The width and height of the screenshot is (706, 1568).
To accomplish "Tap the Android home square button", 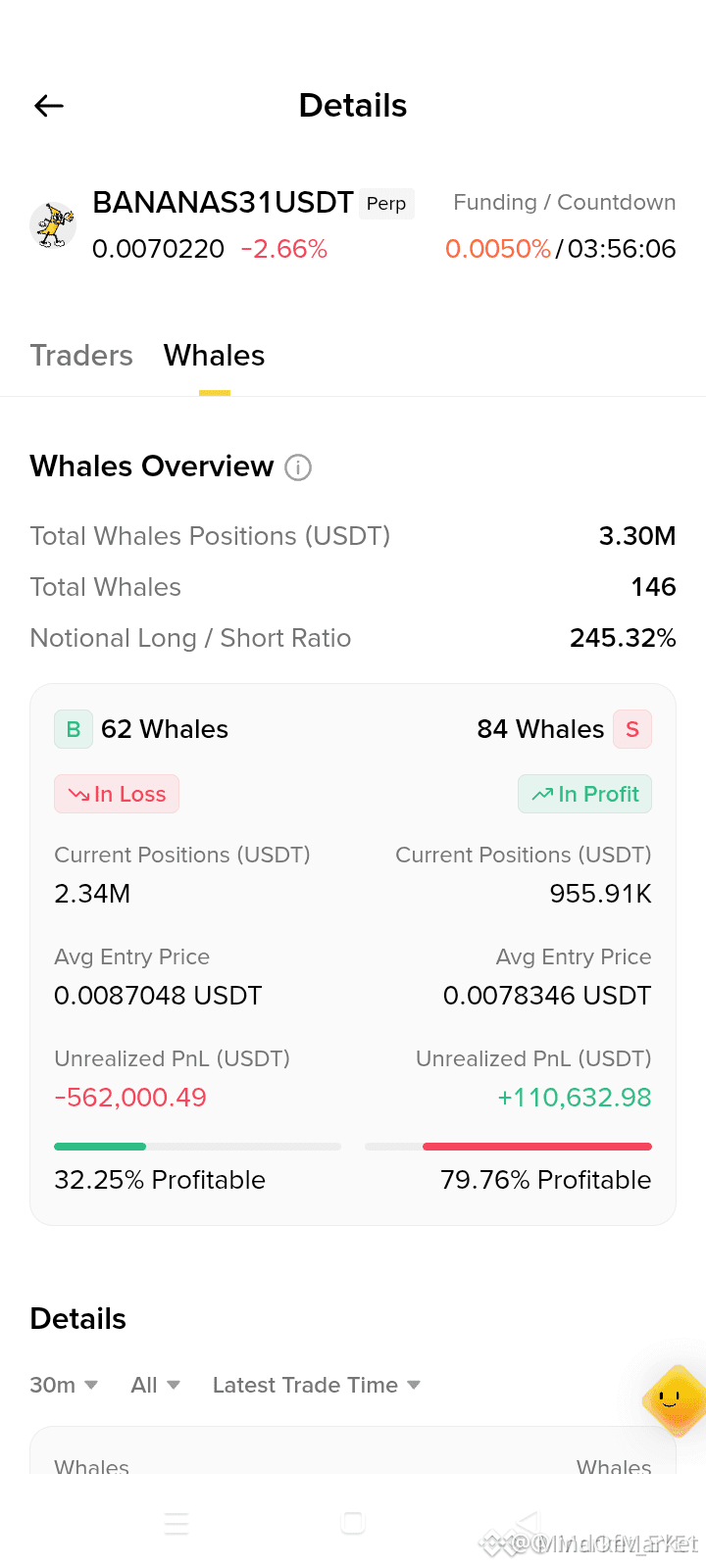I will tap(353, 1522).
